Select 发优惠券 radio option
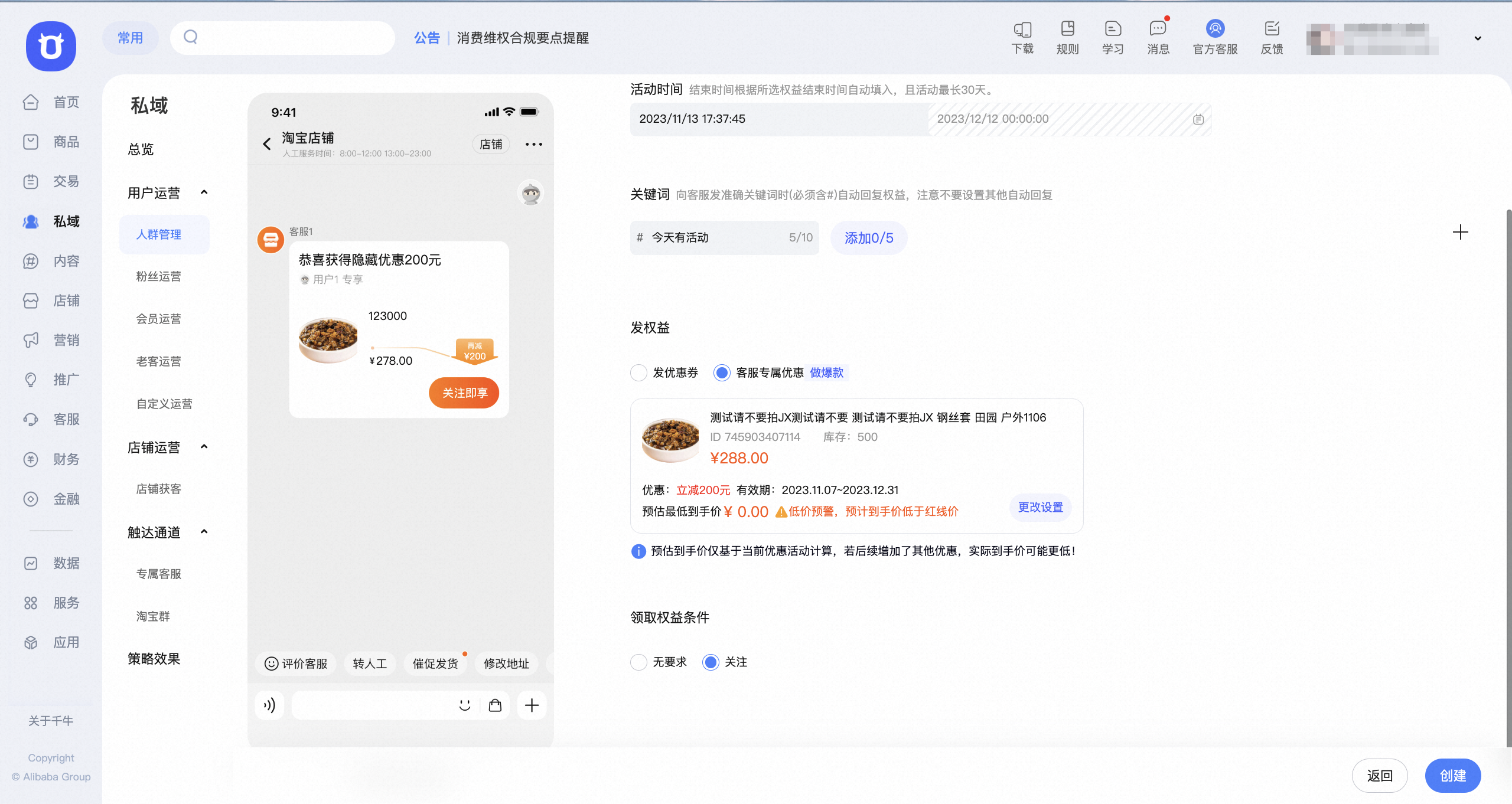The height and width of the screenshot is (804, 1512). tap(638, 372)
